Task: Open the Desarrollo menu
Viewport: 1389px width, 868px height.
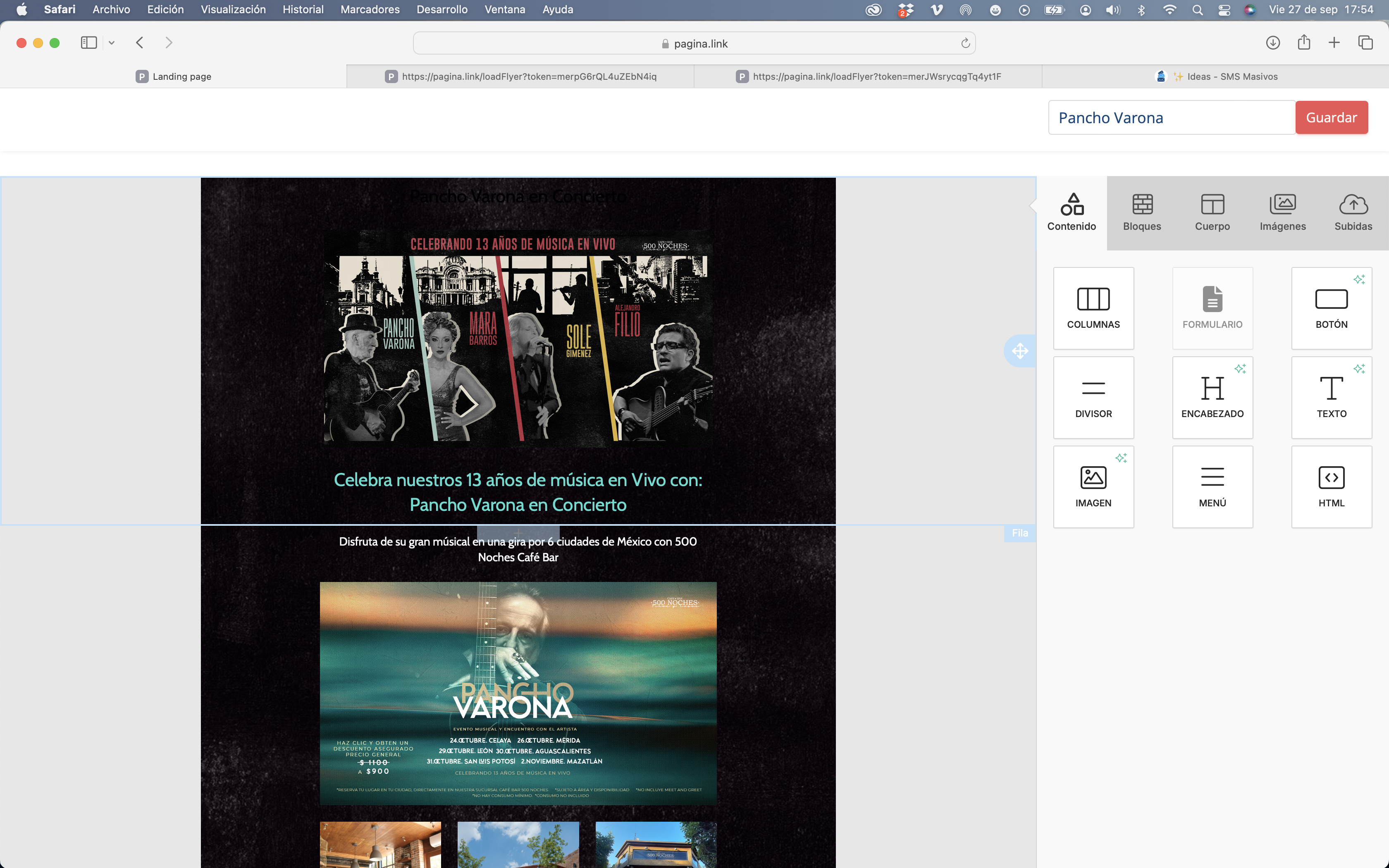Action: 442,10
